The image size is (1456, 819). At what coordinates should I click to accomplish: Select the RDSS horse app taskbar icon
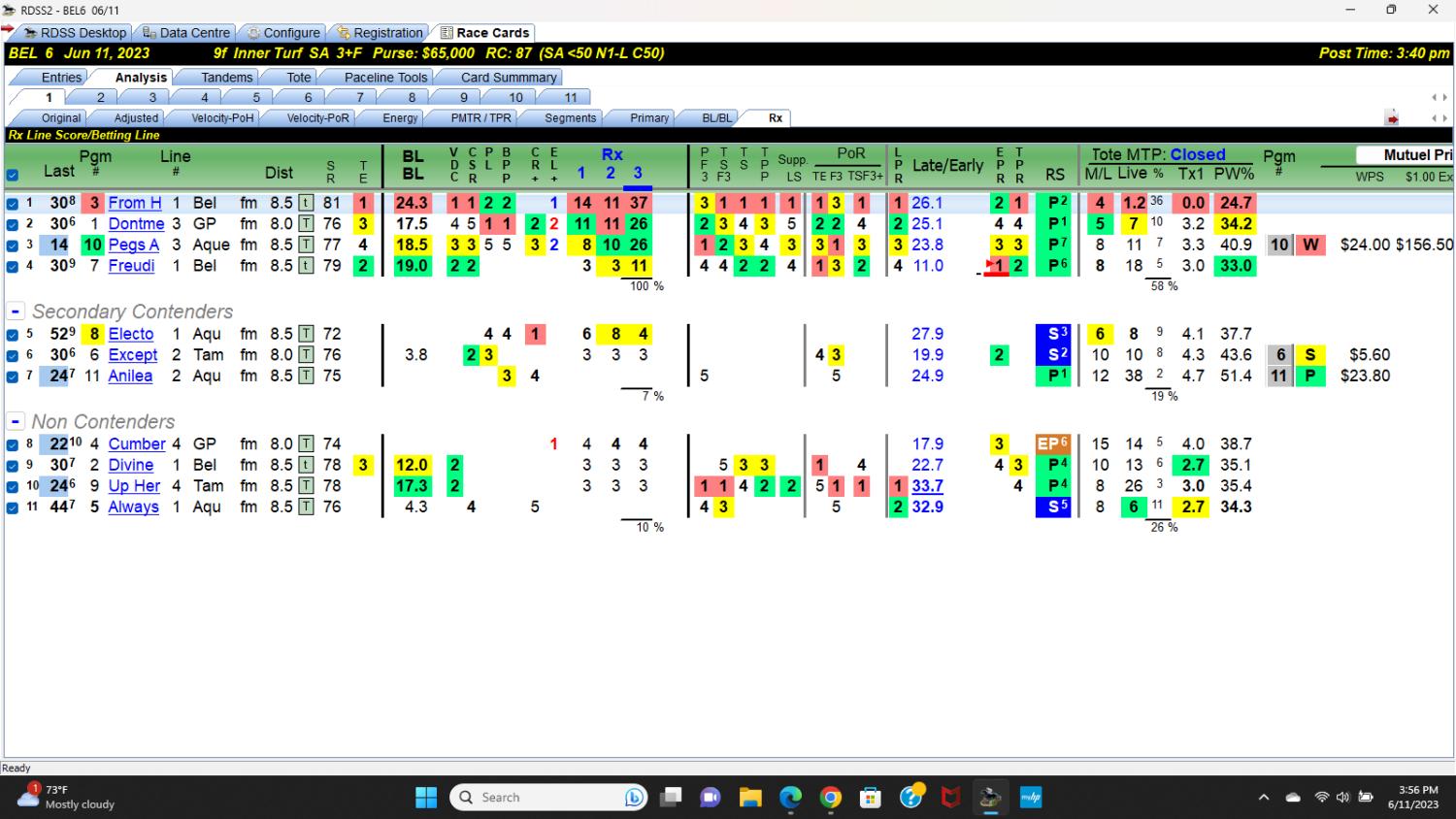[990, 798]
